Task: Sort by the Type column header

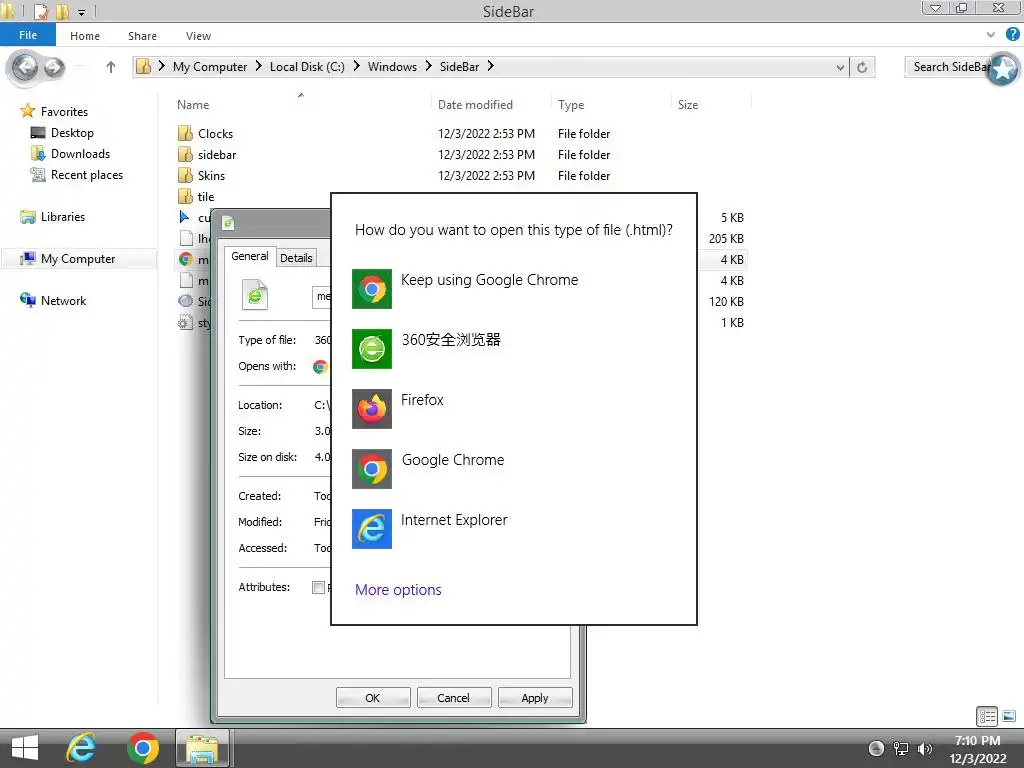Action: coord(571,104)
